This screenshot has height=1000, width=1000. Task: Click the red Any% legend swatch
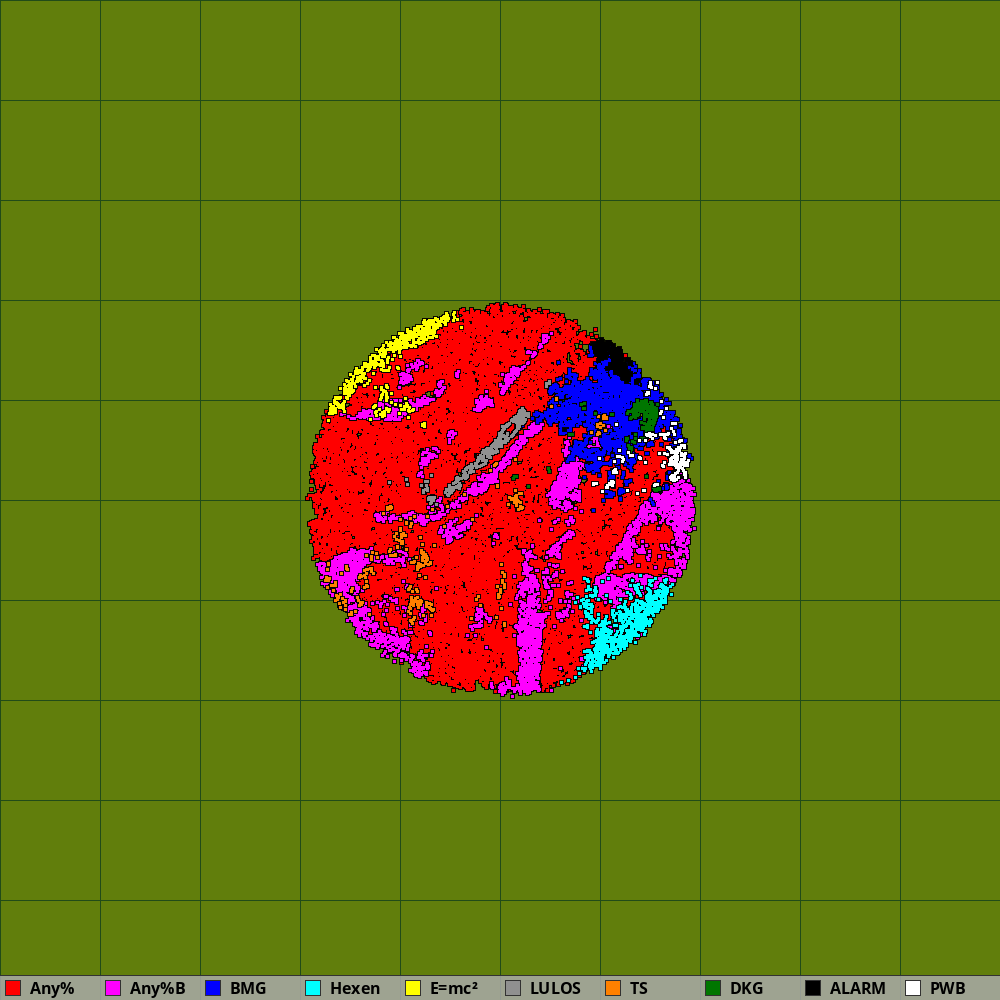point(13,988)
